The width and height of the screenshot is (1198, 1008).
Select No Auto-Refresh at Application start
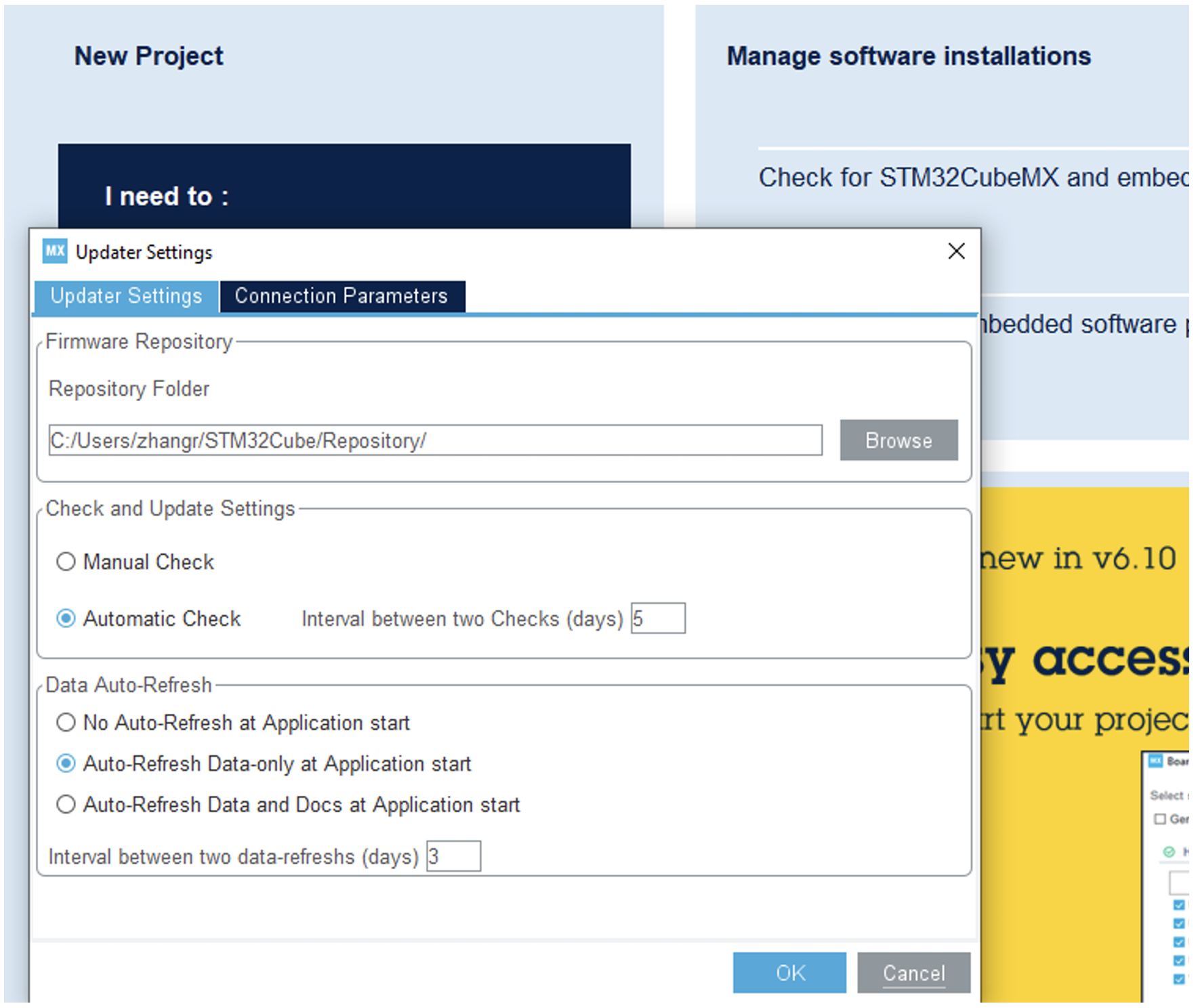(x=66, y=723)
